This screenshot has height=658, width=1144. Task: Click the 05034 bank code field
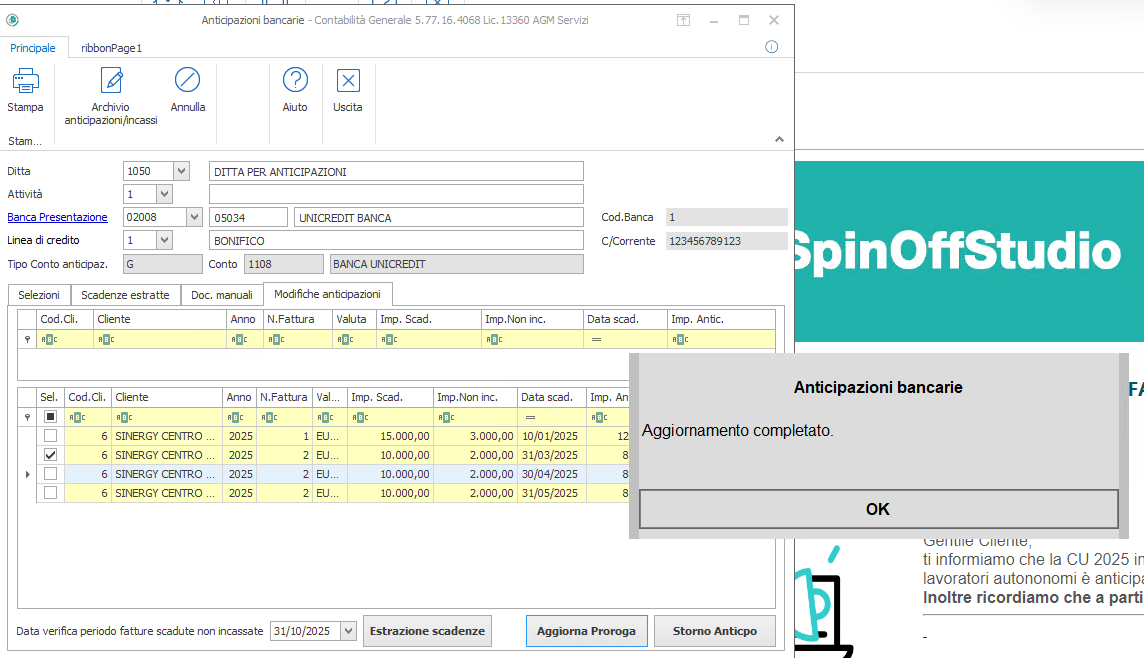pyautogui.click(x=249, y=217)
